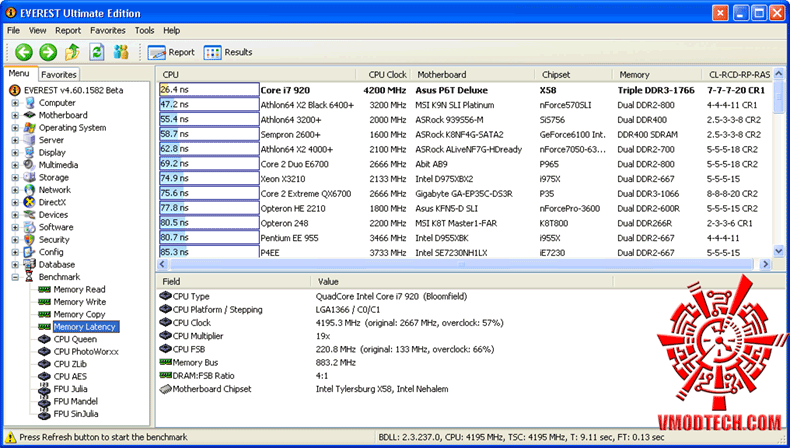Go up one level with folder arrow icon
The height and width of the screenshot is (448, 790).
click(72, 52)
